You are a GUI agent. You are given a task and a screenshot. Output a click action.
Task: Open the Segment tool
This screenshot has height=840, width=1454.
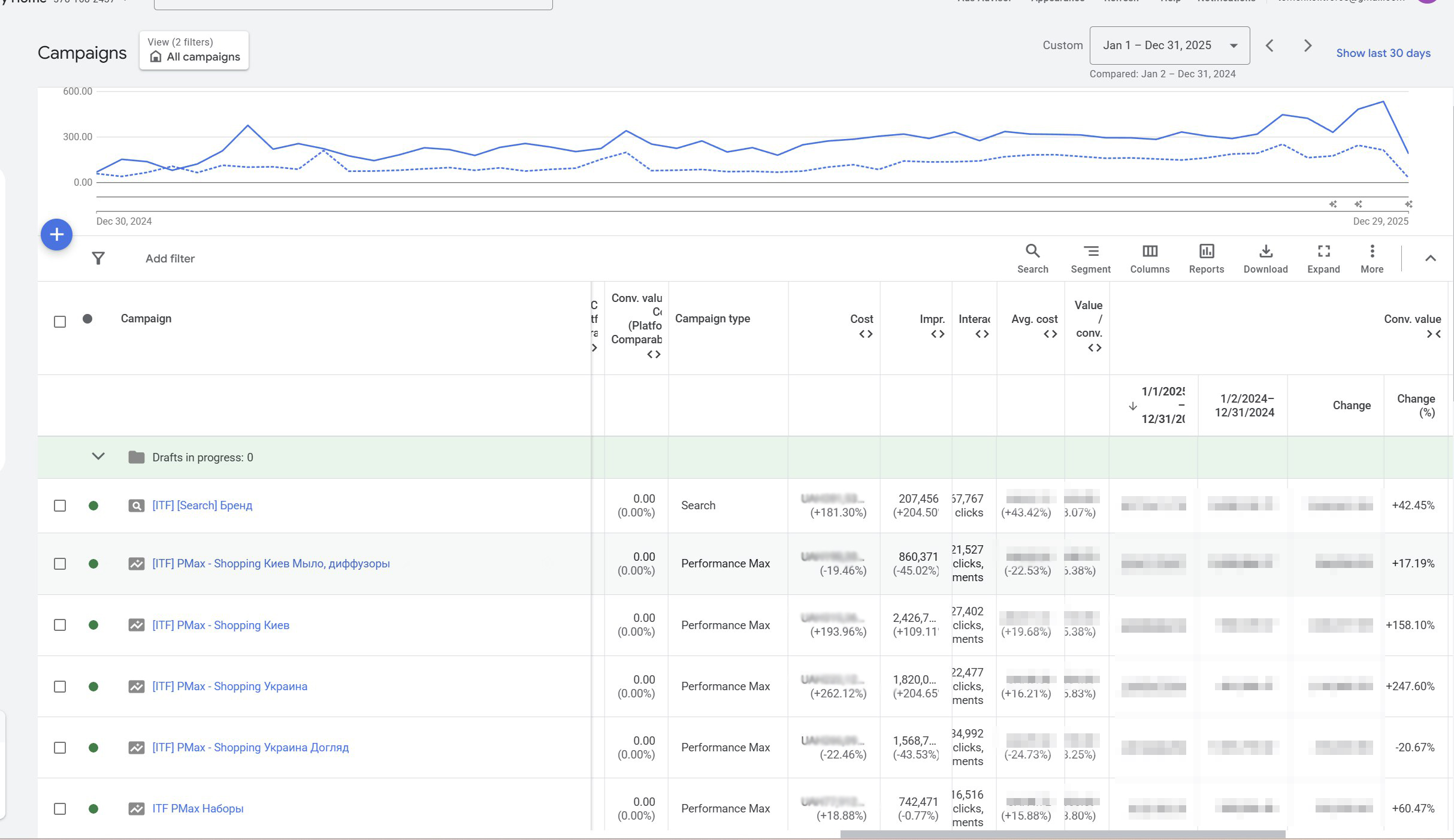pyautogui.click(x=1090, y=258)
